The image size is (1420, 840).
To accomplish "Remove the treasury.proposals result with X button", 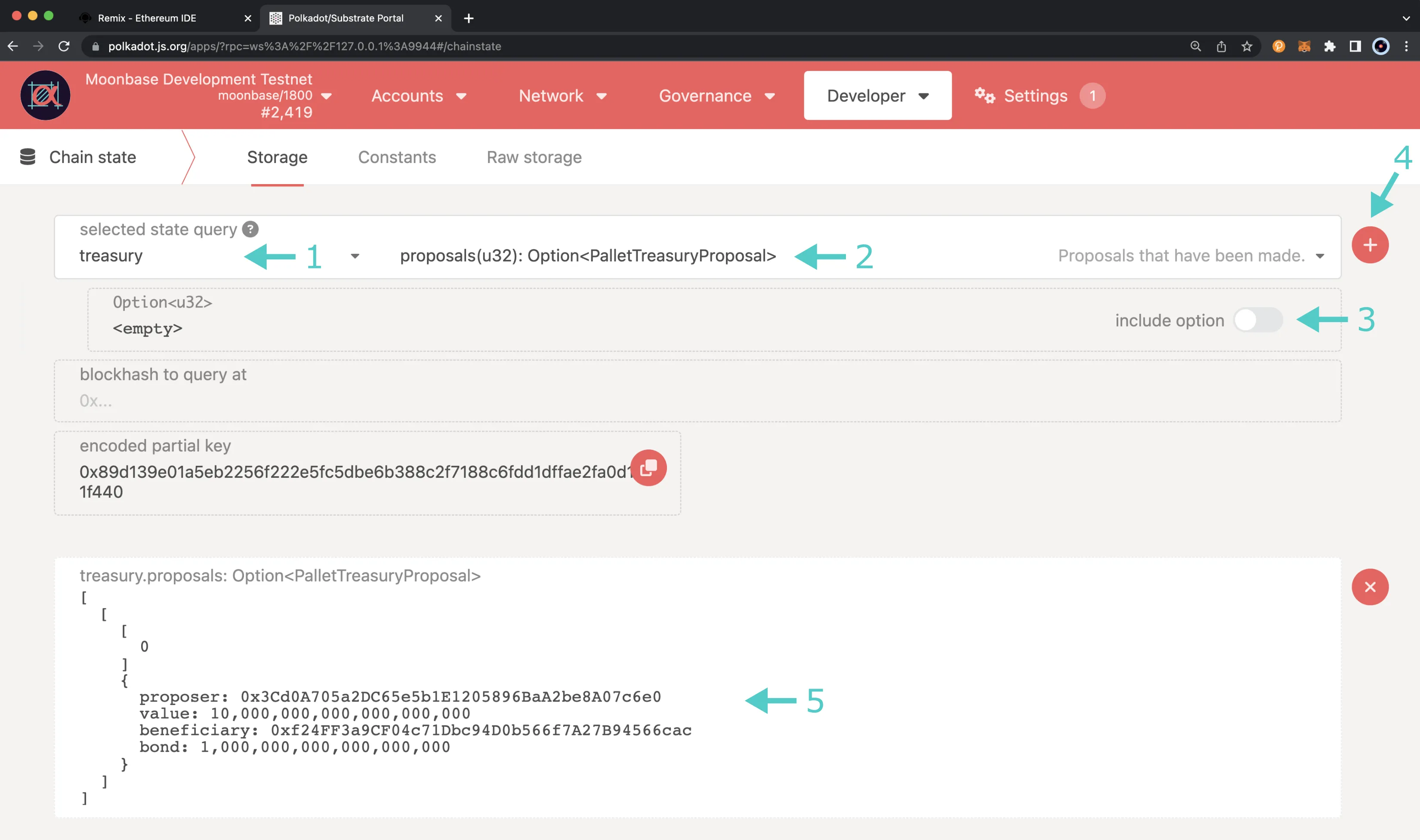I will point(1370,587).
